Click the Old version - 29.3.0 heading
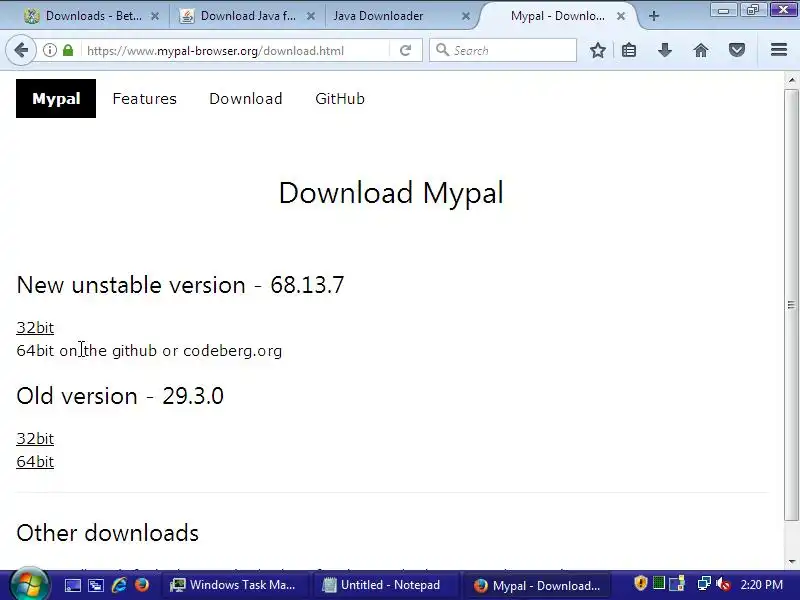Image resolution: width=800 pixels, height=600 pixels. 120,396
